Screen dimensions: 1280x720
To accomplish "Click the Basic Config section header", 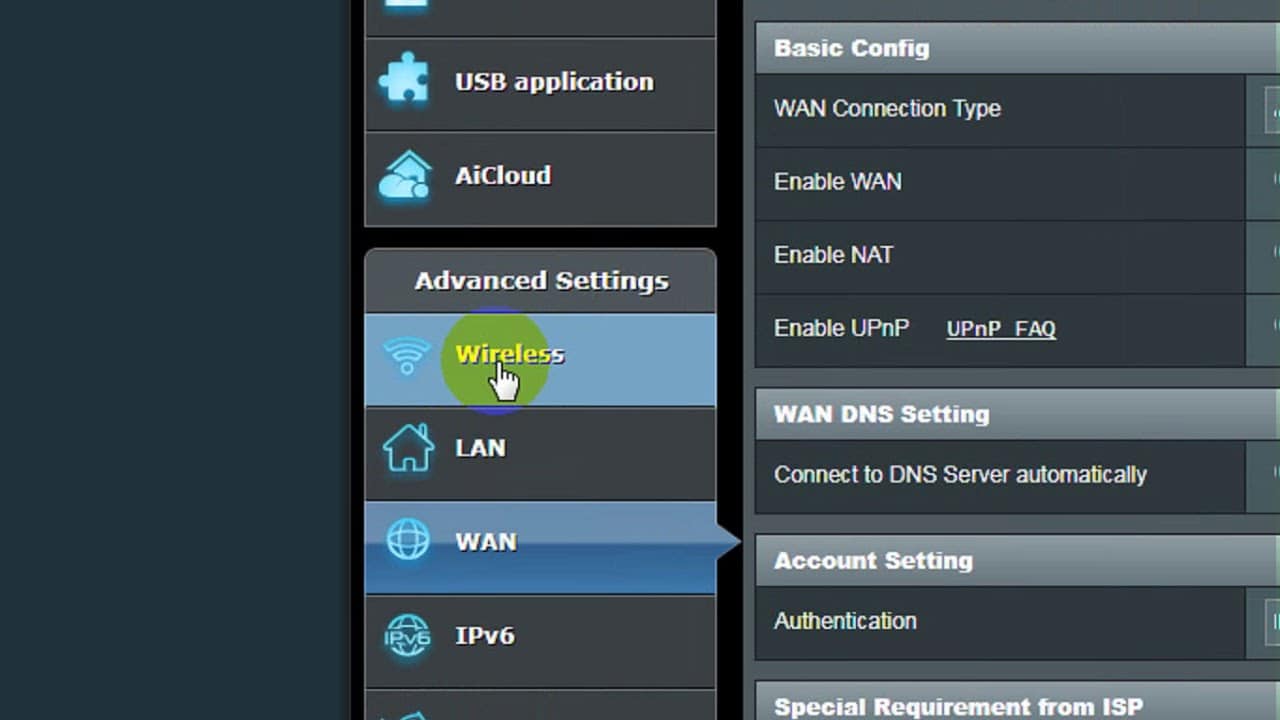I will 851,48.
